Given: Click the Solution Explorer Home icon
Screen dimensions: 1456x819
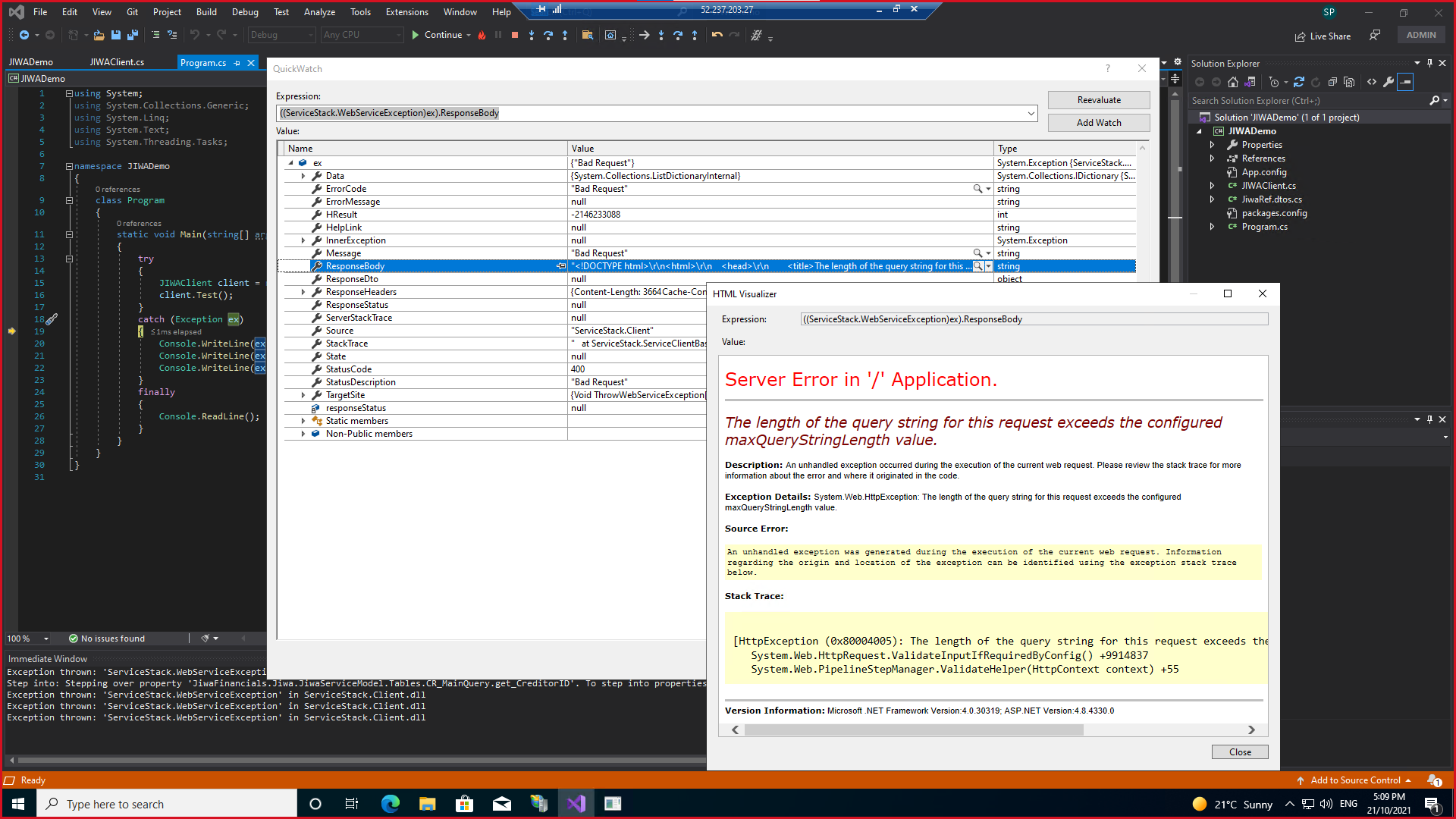Looking at the screenshot, I should (x=1233, y=82).
